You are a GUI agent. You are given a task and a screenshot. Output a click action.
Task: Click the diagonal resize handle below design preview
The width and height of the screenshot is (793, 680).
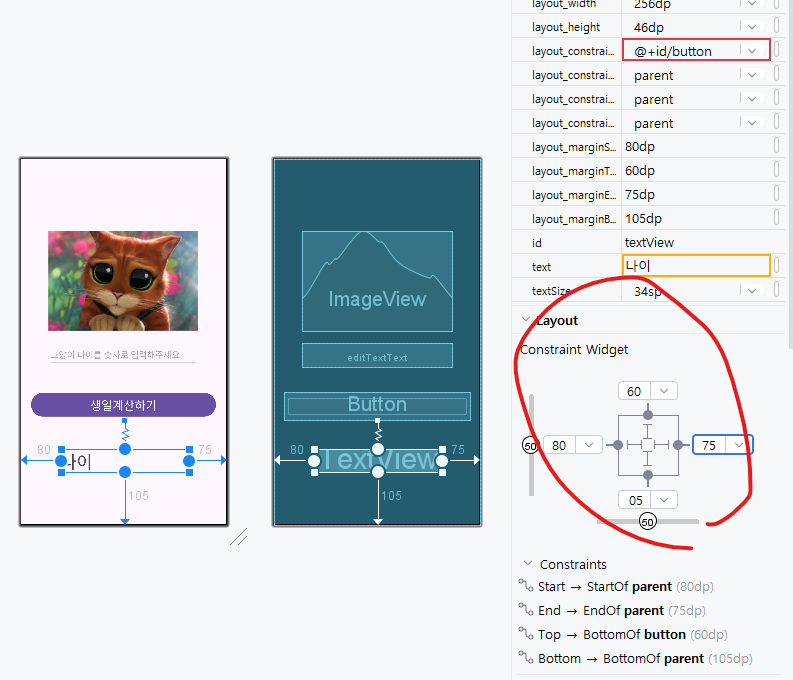point(238,536)
